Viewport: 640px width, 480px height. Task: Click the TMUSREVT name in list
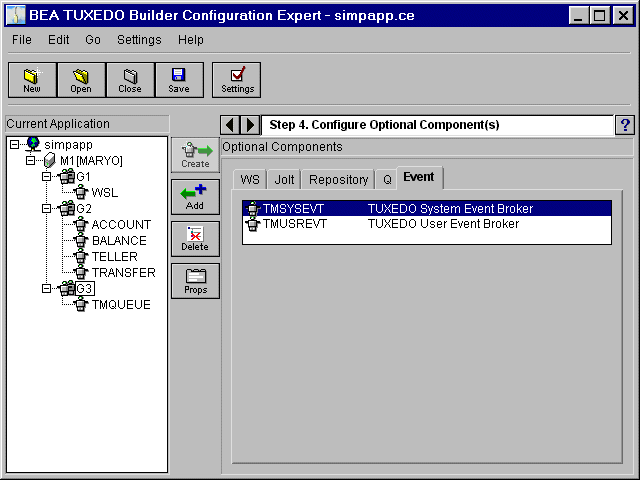coord(295,224)
